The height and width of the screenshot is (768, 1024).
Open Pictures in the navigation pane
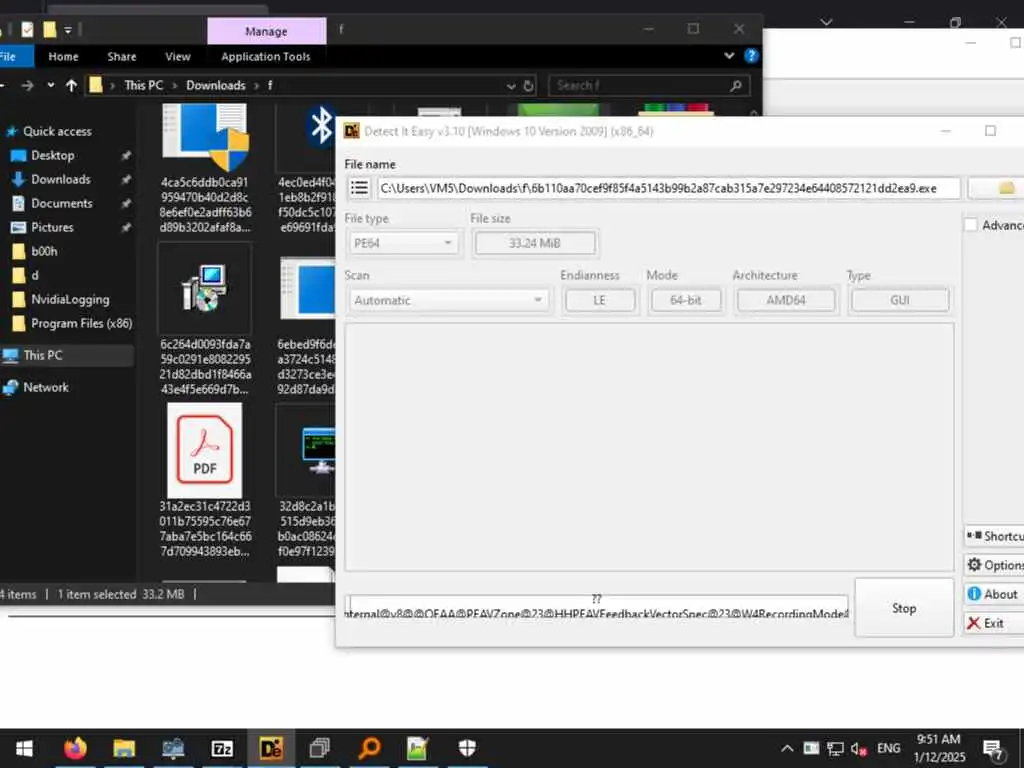click(x=52, y=227)
